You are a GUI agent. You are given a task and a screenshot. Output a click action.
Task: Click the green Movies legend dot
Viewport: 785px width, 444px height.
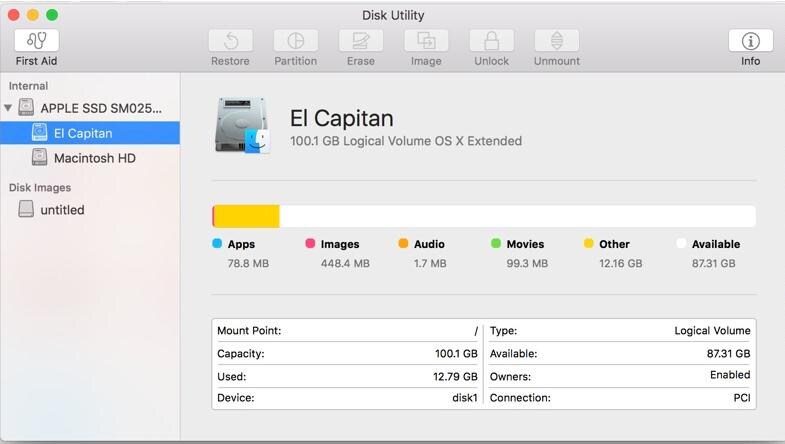pyautogui.click(x=496, y=243)
